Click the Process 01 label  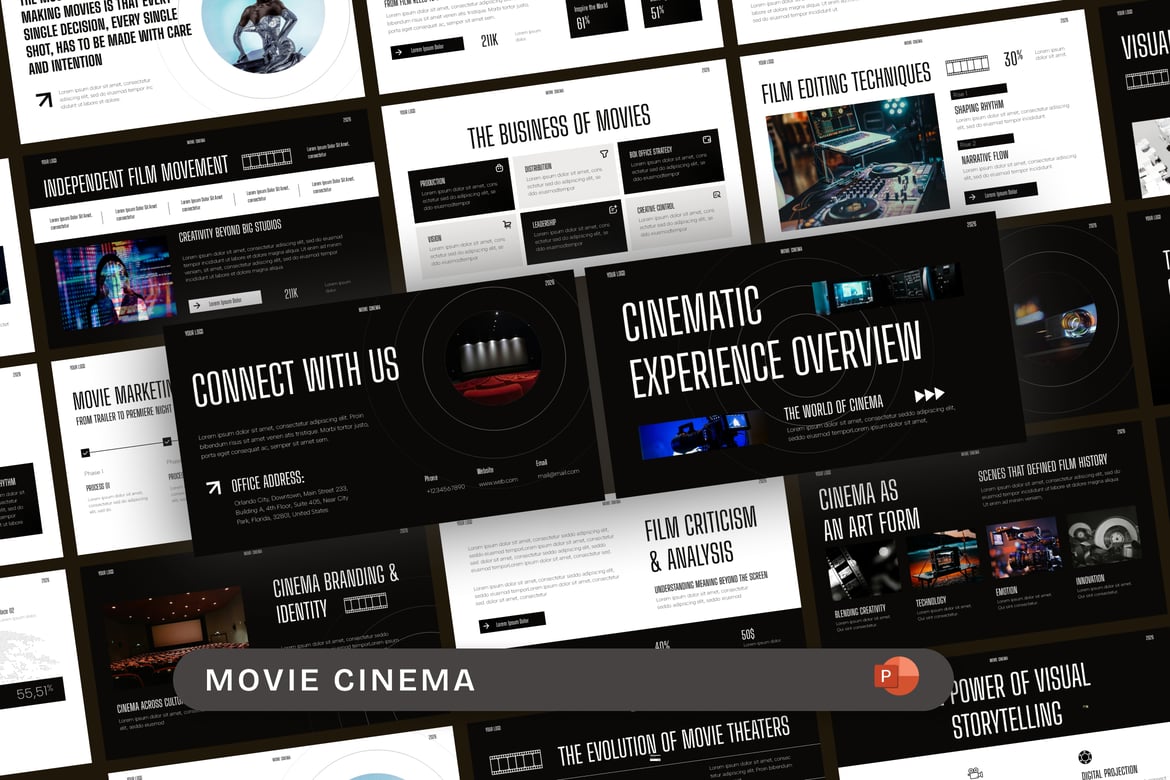tap(98, 487)
